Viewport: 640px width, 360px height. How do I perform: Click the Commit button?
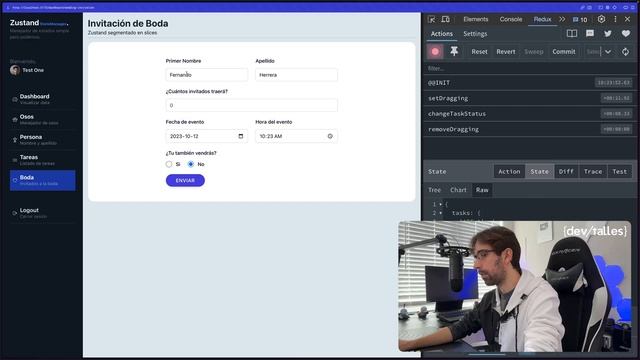click(x=564, y=52)
